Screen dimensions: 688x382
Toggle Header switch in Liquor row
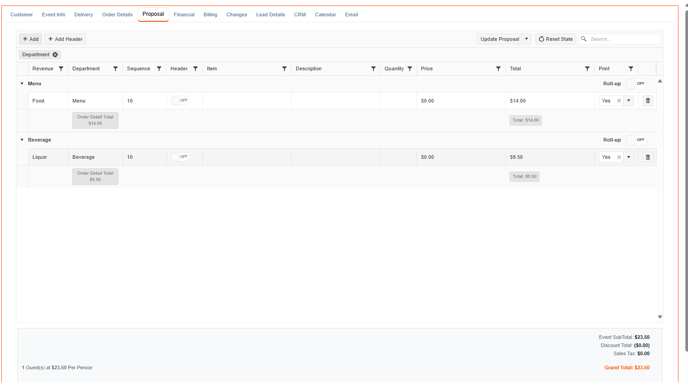180,157
